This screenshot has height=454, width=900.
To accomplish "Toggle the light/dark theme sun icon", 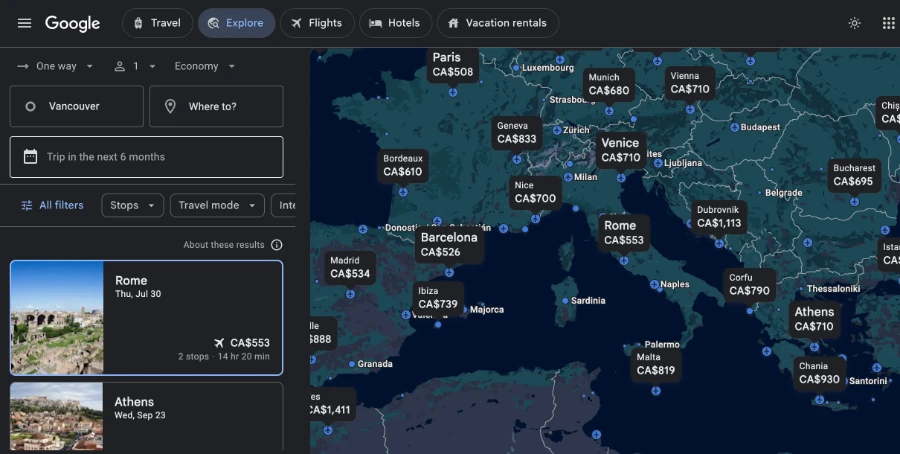I will (x=854, y=23).
